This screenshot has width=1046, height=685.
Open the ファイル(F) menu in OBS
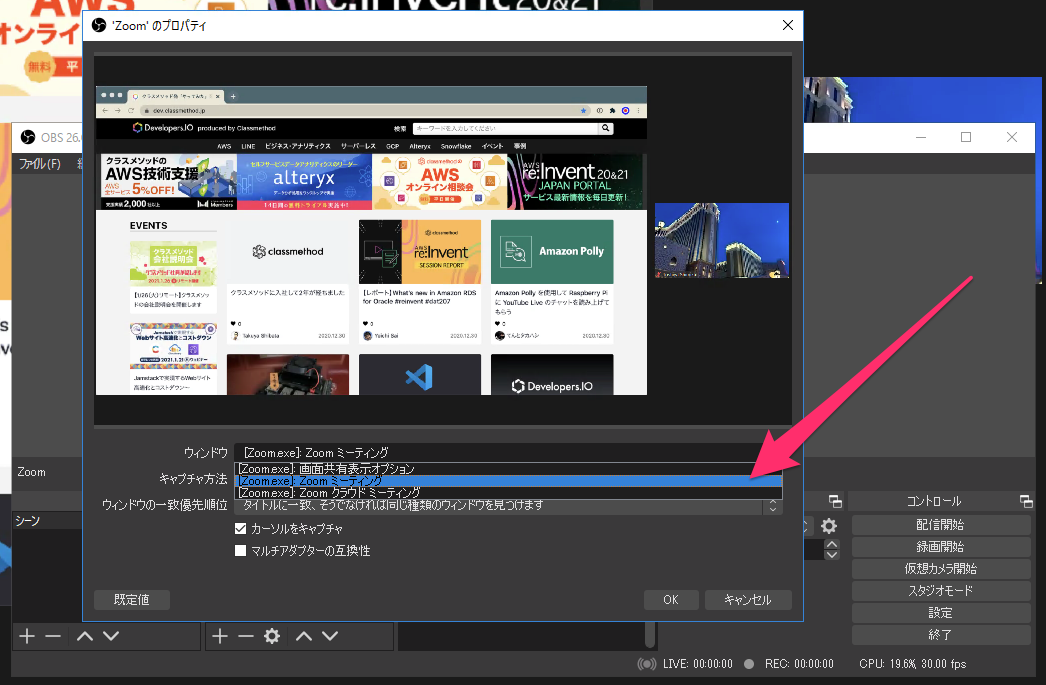pyautogui.click(x=39, y=164)
